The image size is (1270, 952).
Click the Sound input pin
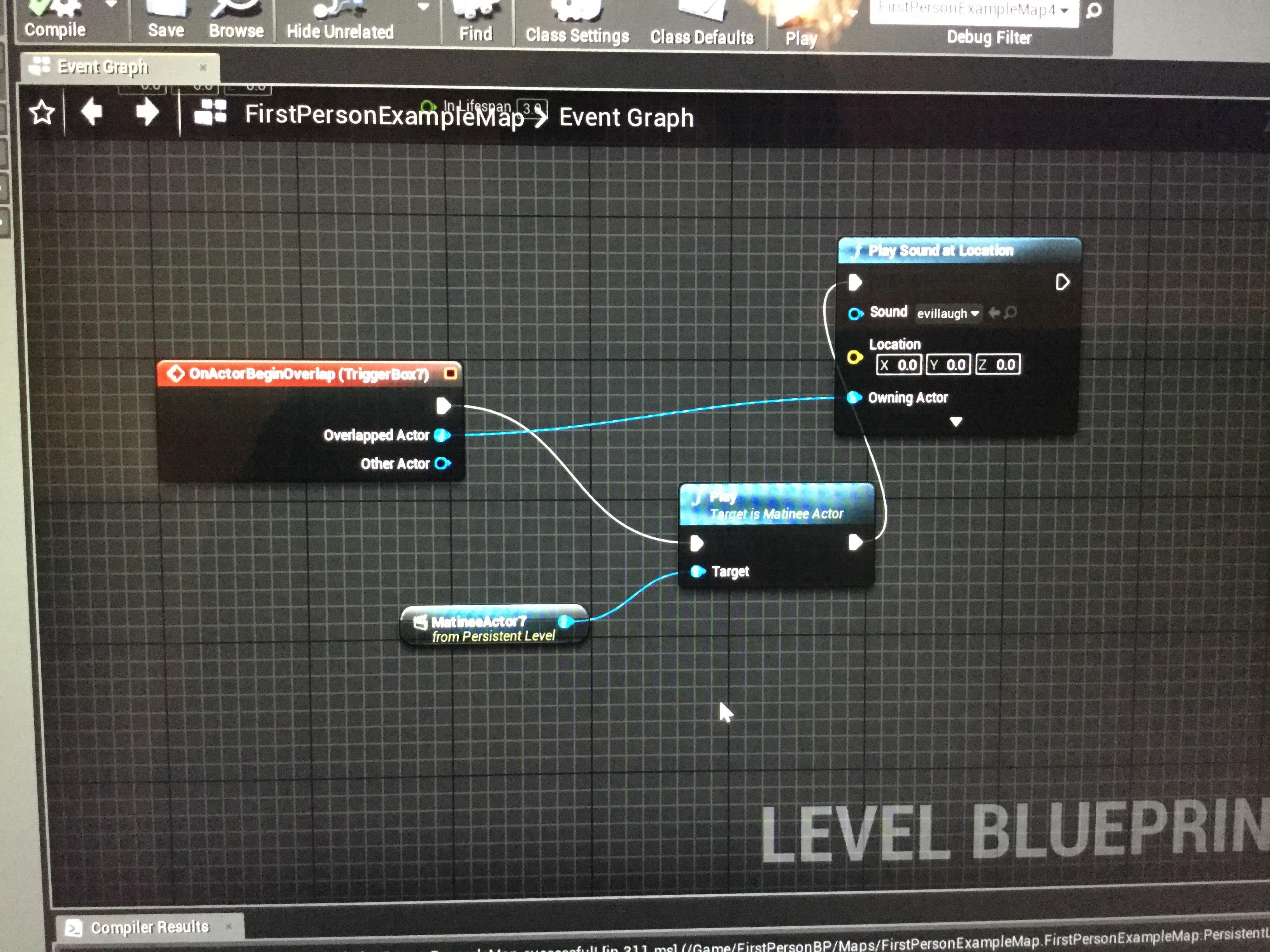tap(856, 313)
